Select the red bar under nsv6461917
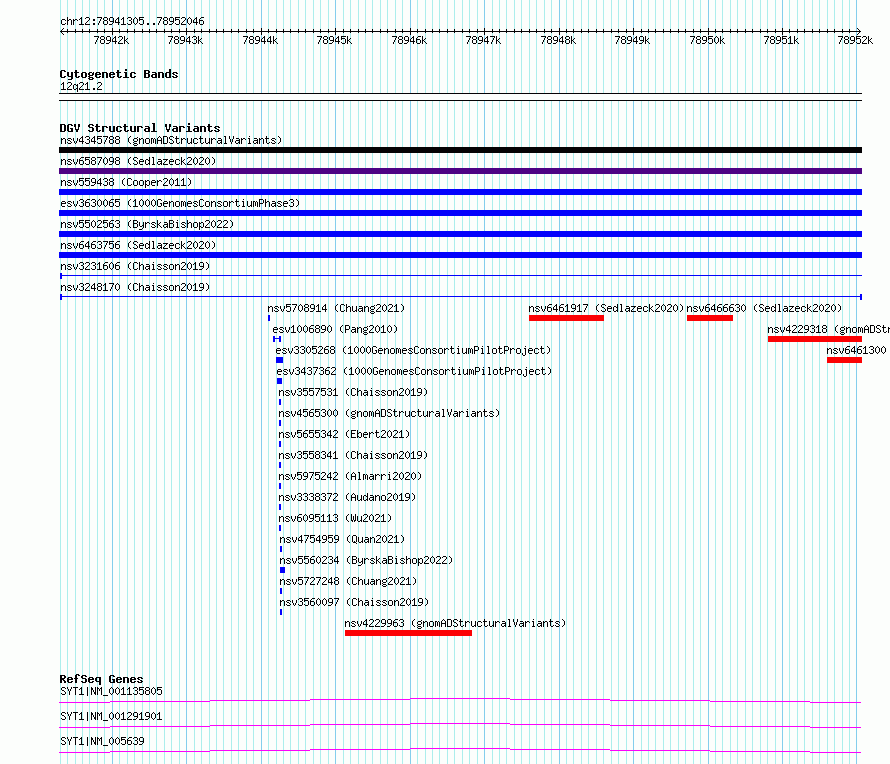 (x=566, y=318)
